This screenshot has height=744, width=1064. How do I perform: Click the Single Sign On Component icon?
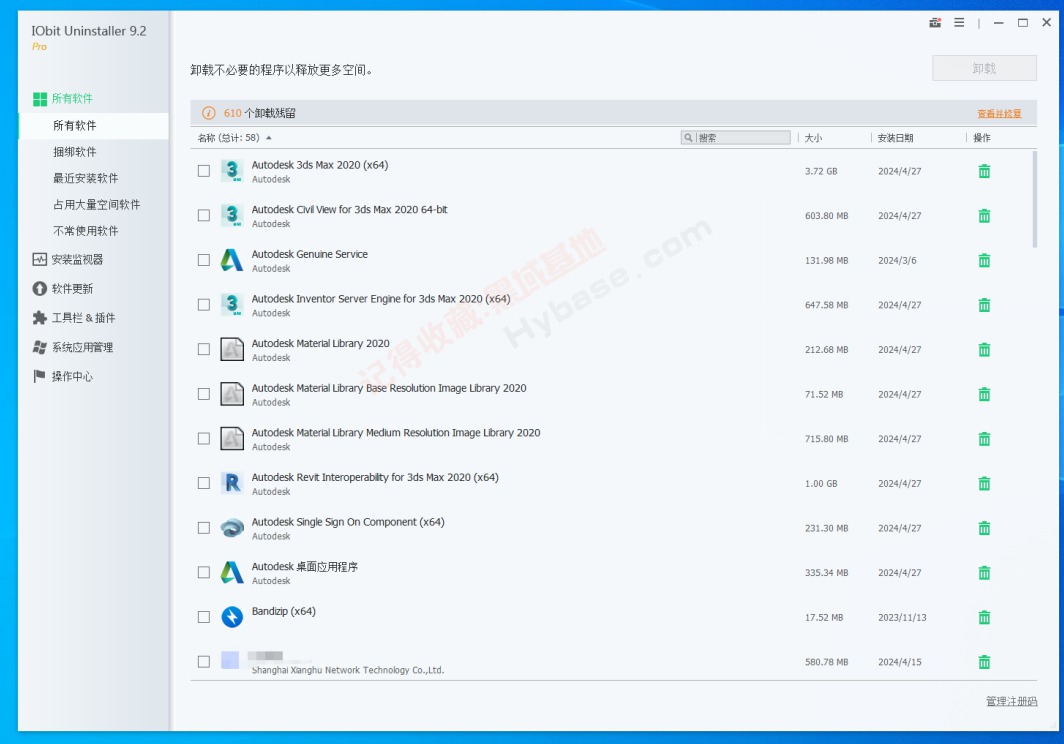(232, 527)
